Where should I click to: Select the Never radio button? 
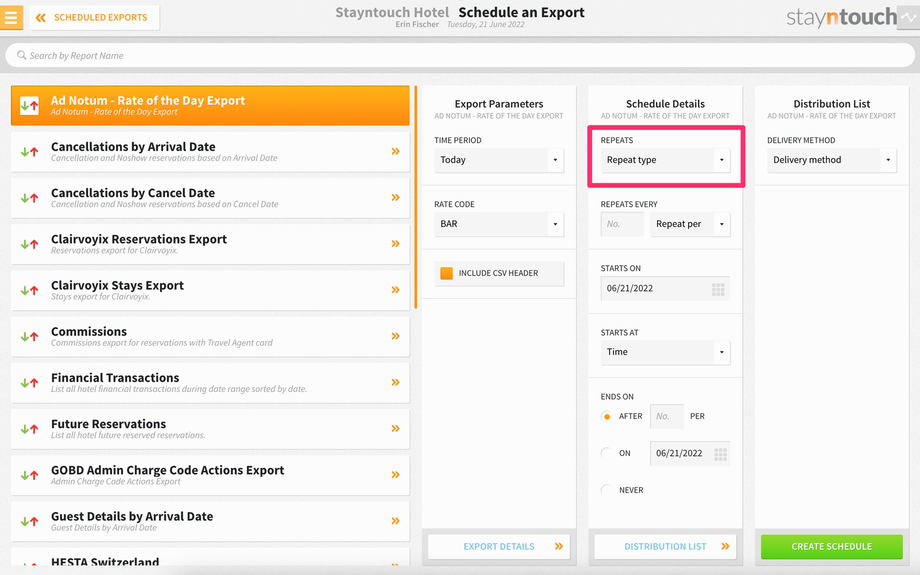coord(607,490)
